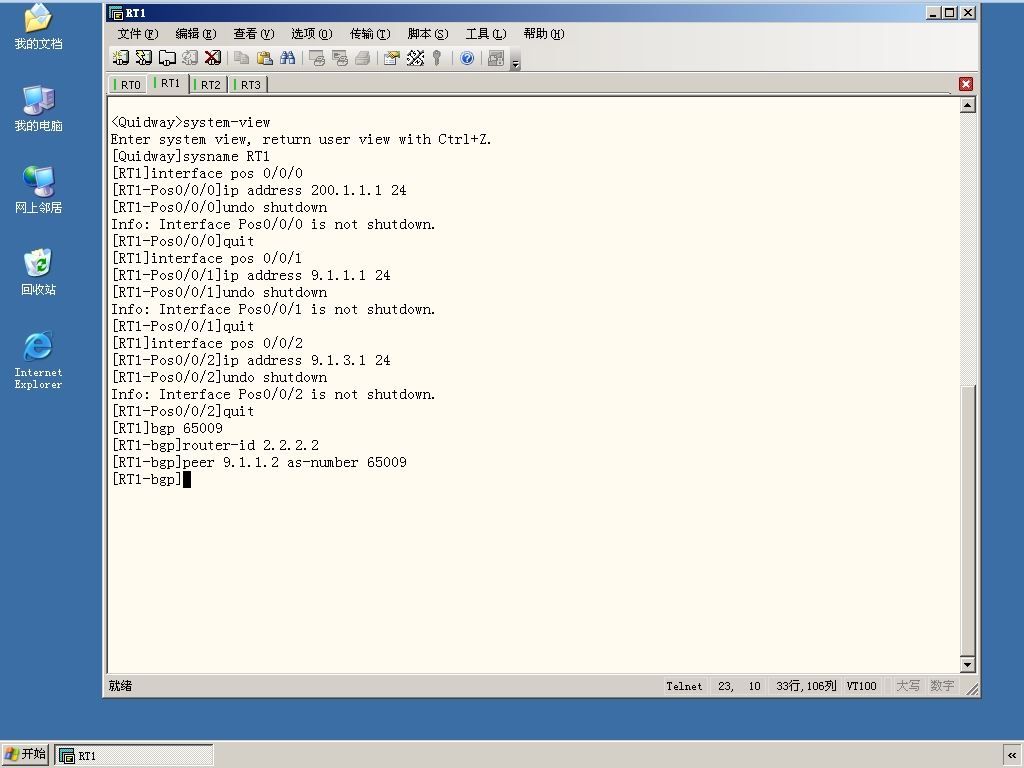Maximize the RT1 window
The width and height of the screenshot is (1024, 768).
click(950, 12)
